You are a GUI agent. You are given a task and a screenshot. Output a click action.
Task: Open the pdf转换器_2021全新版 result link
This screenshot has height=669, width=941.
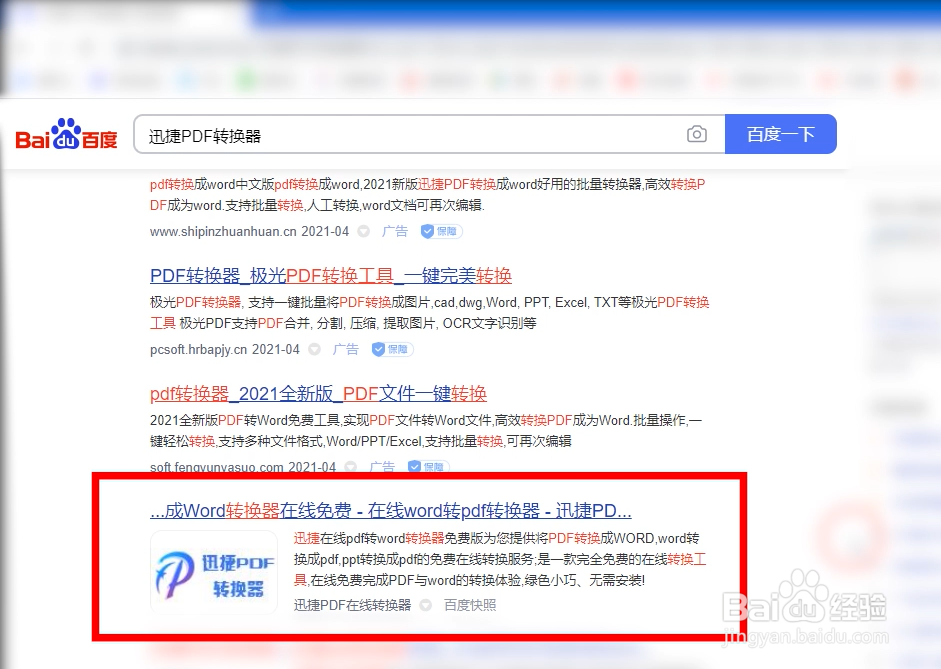(317, 394)
